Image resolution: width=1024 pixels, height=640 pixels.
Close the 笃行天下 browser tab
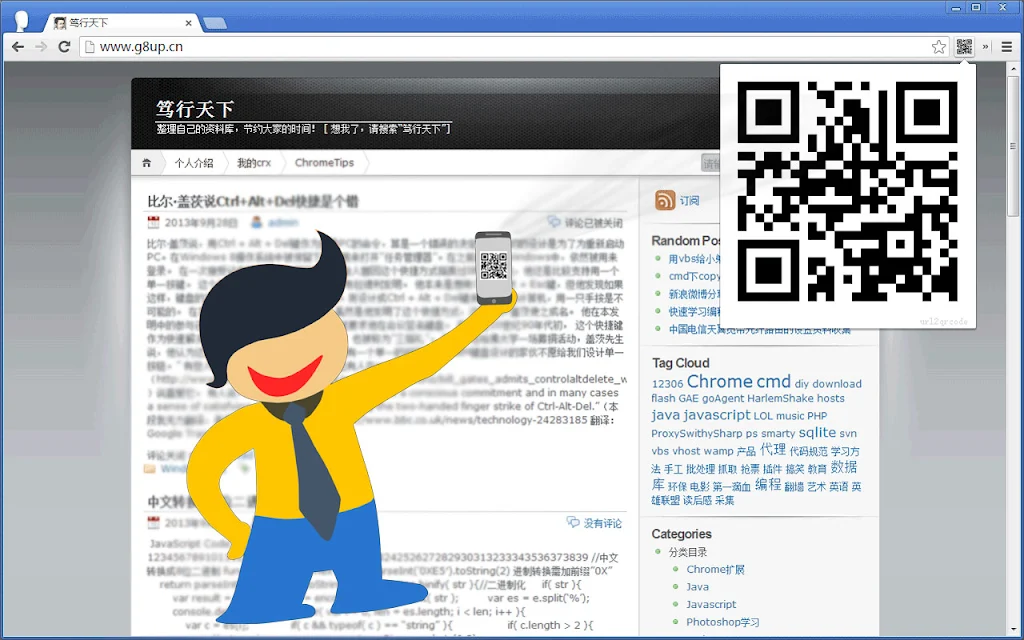189,23
